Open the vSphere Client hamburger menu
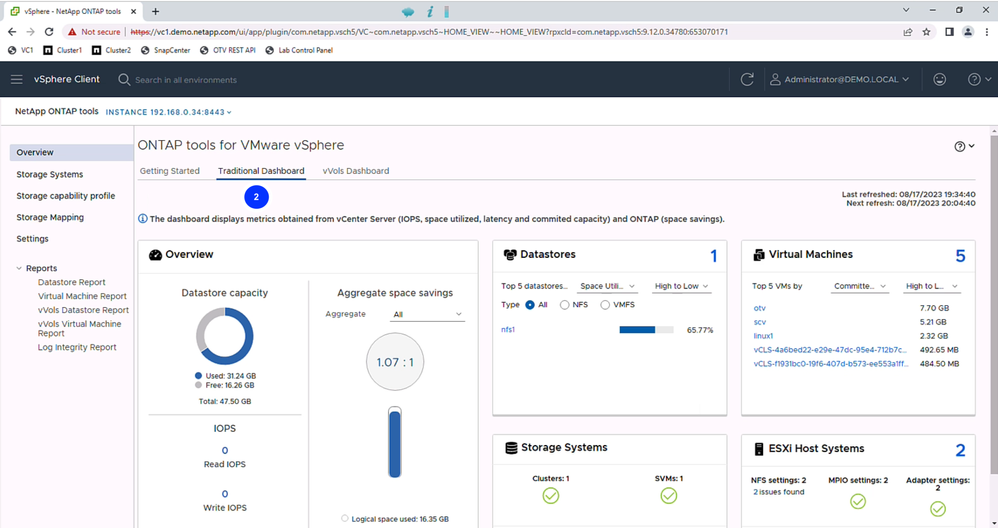This screenshot has width=998, height=528. coord(17,79)
